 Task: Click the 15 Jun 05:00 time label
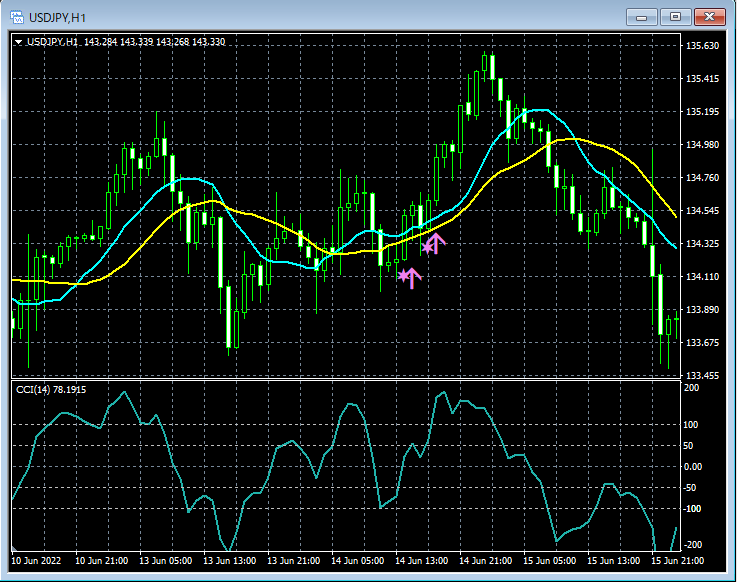coord(549,560)
